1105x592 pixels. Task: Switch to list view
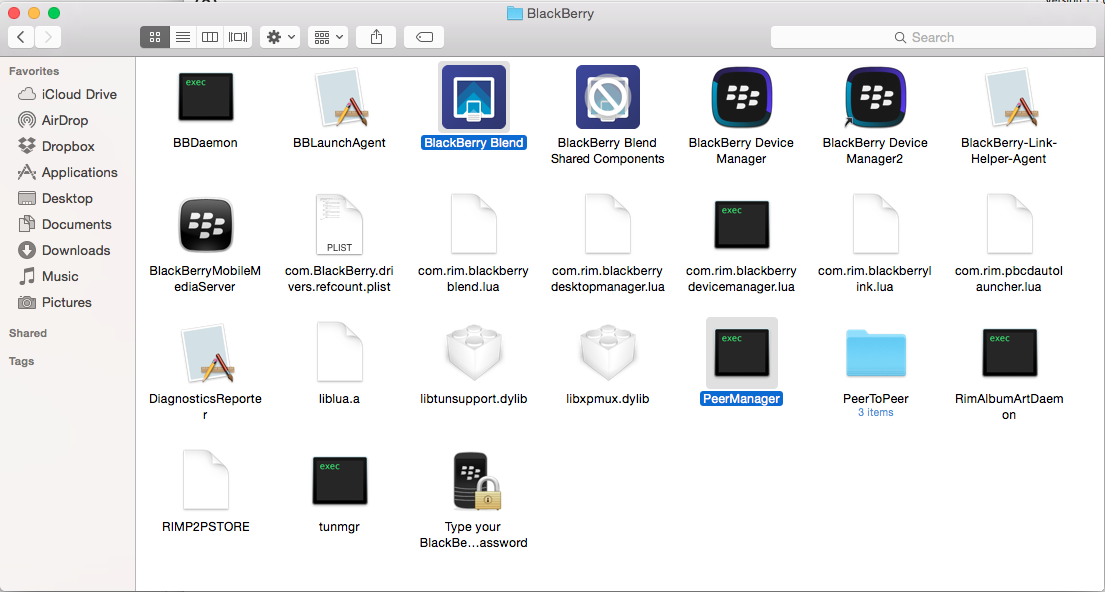(183, 37)
